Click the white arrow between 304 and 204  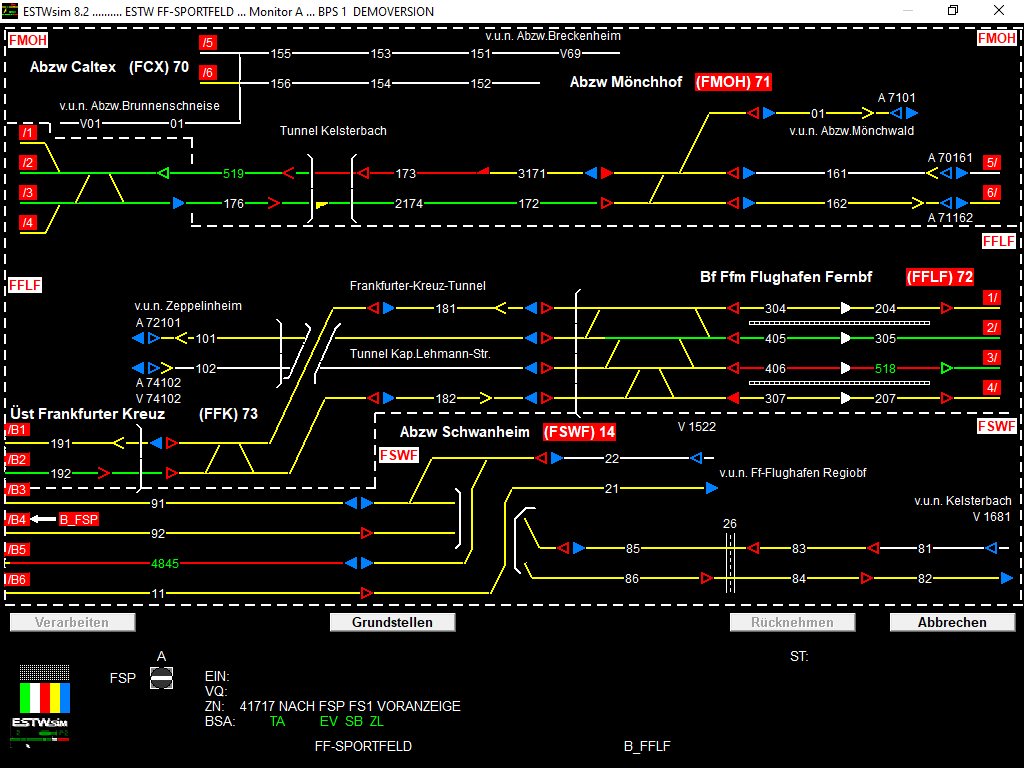pos(846,309)
